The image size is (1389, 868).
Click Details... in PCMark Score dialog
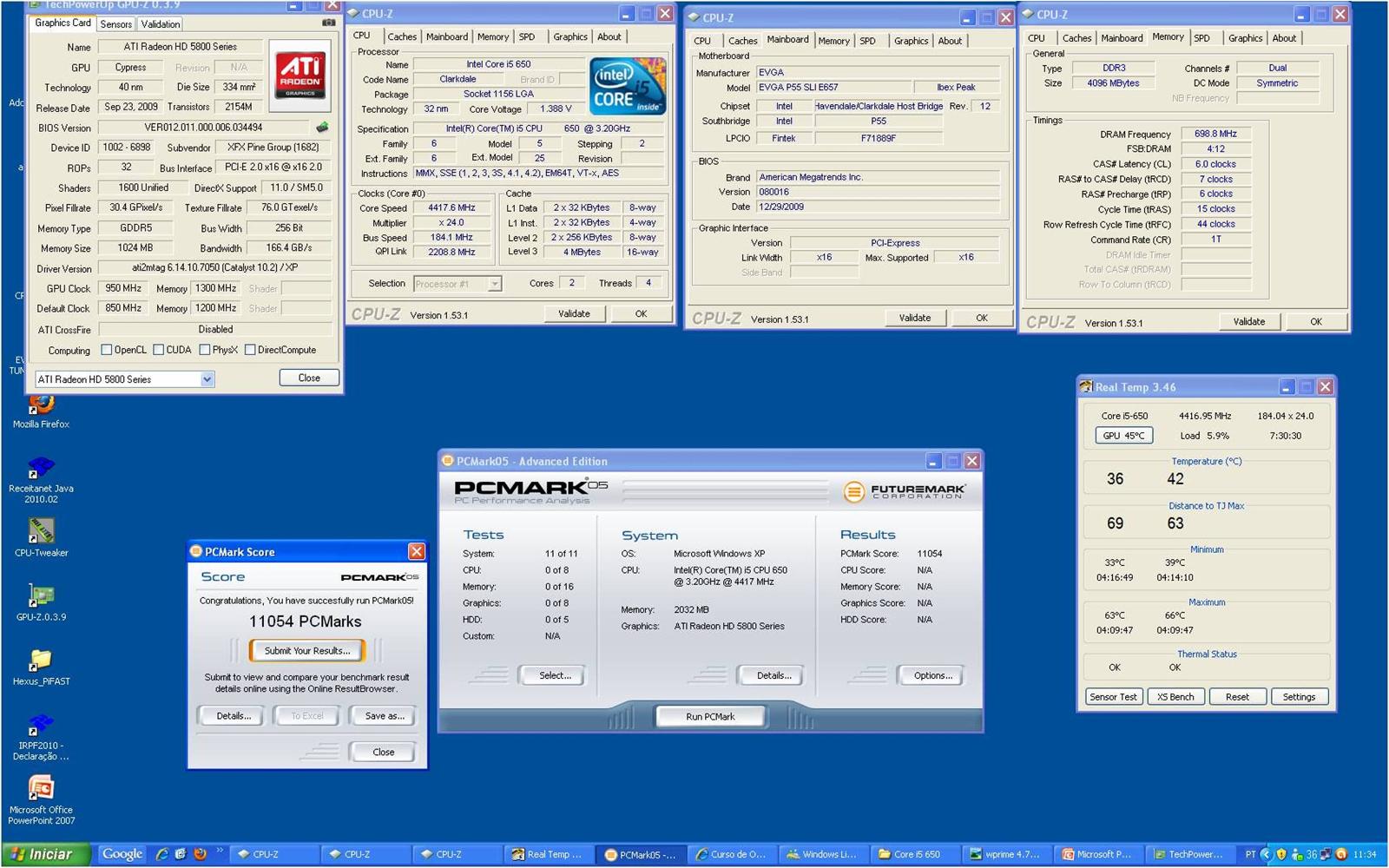coord(234,716)
